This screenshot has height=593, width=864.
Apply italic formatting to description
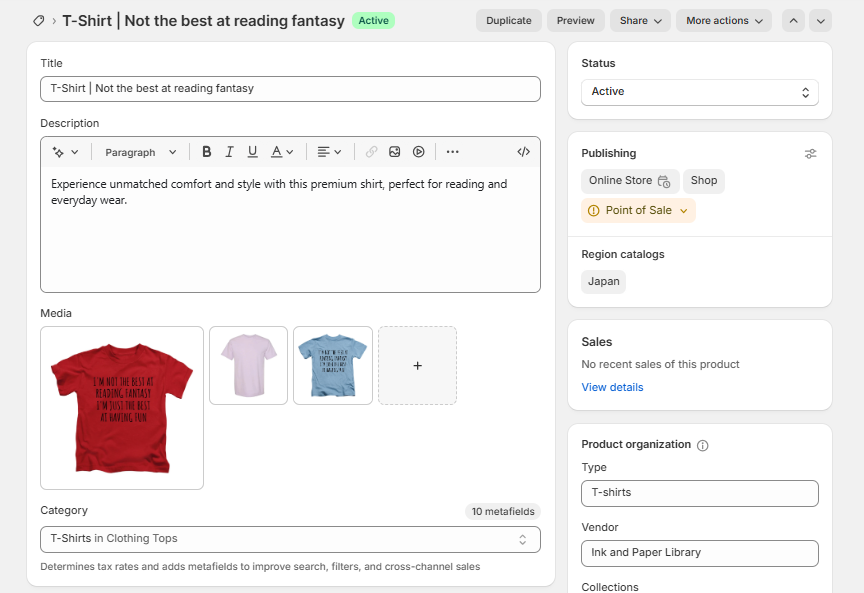229,152
